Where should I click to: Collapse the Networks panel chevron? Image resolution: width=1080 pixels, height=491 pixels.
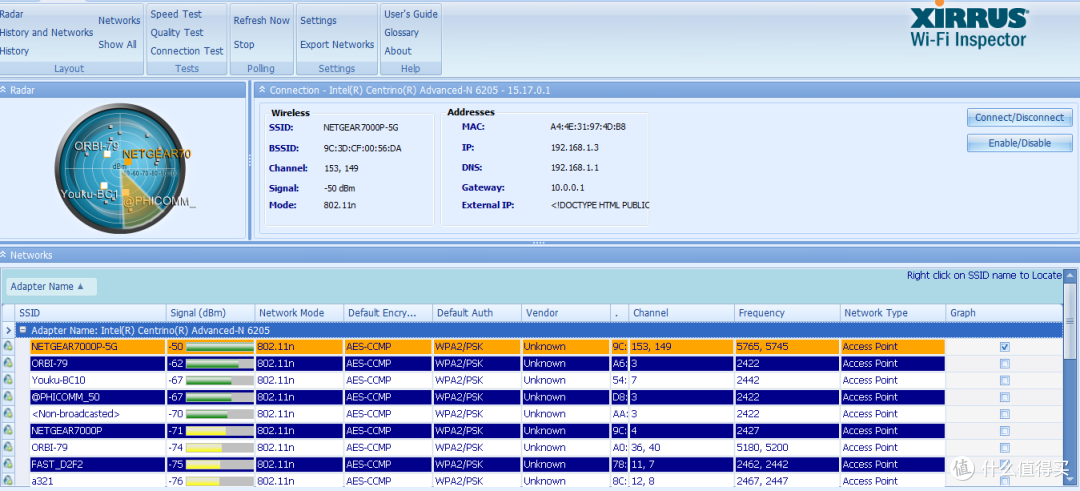pos(3,255)
